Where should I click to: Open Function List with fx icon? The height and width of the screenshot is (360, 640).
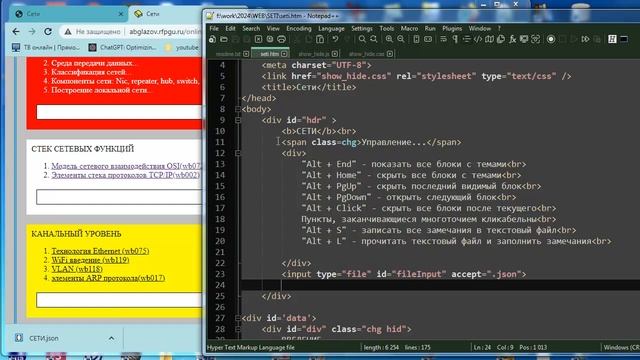click(x=512, y=39)
